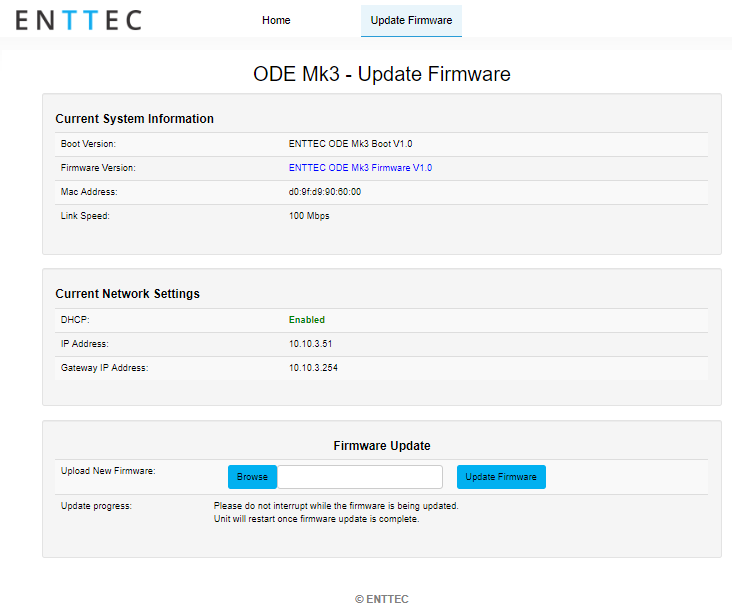Click the DHCP Enabled status
The width and height of the screenshot is (732, 612).
tap(307, 320)
